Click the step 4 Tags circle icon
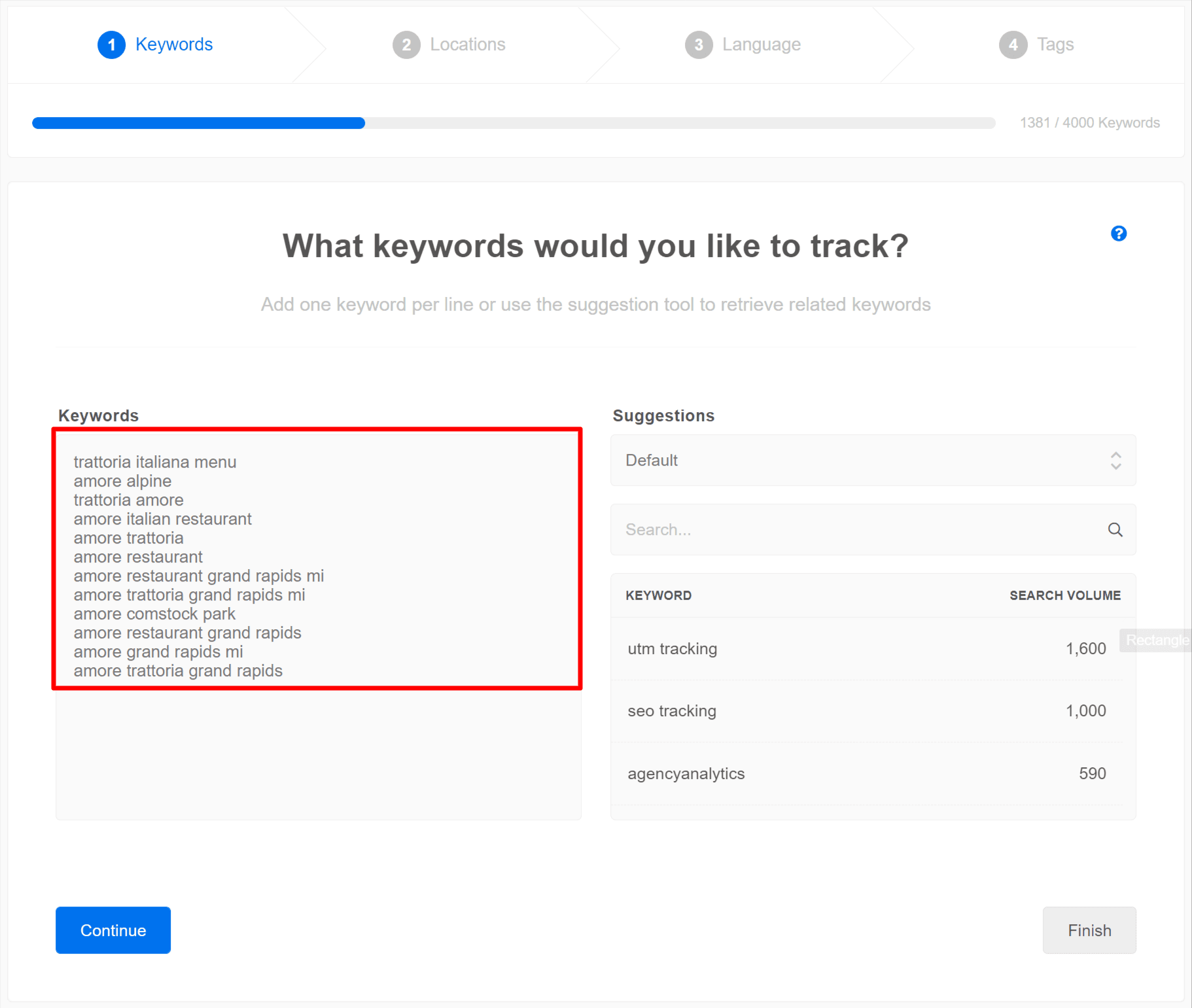Viewport: 1192px width, 1008px height. click(x=1013, y=44)
